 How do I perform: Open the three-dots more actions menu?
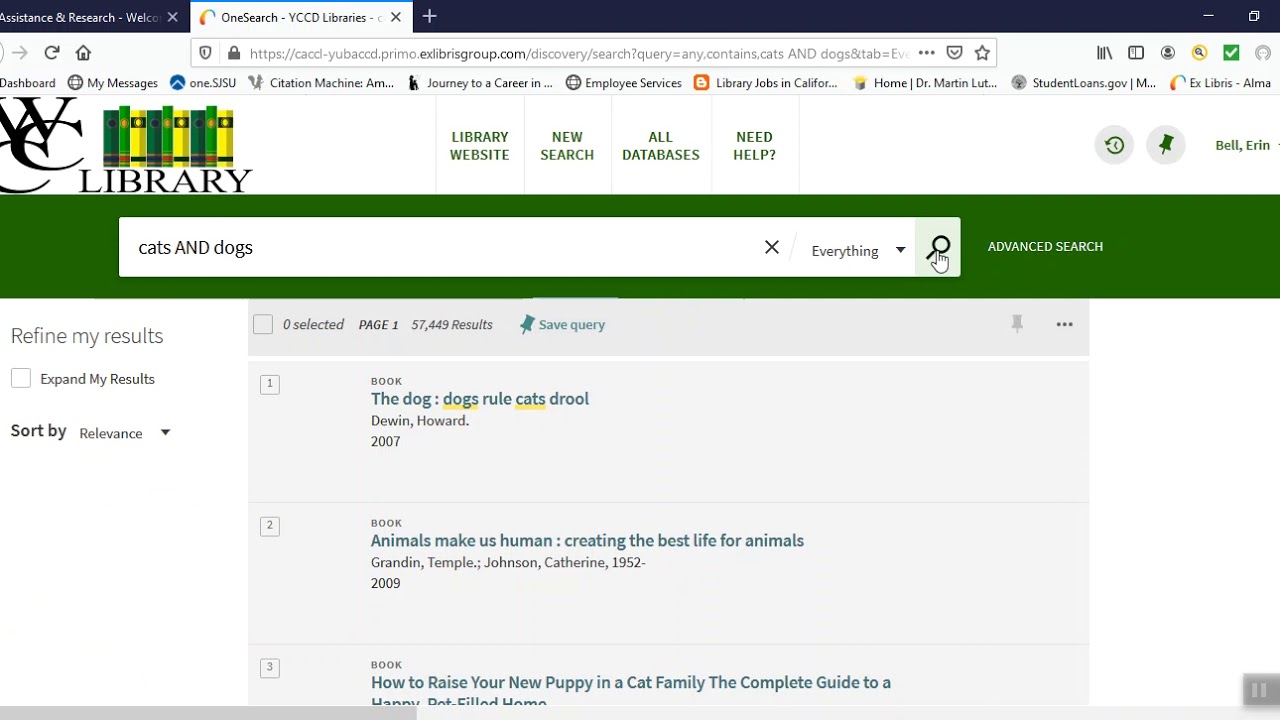[1064, 324]
